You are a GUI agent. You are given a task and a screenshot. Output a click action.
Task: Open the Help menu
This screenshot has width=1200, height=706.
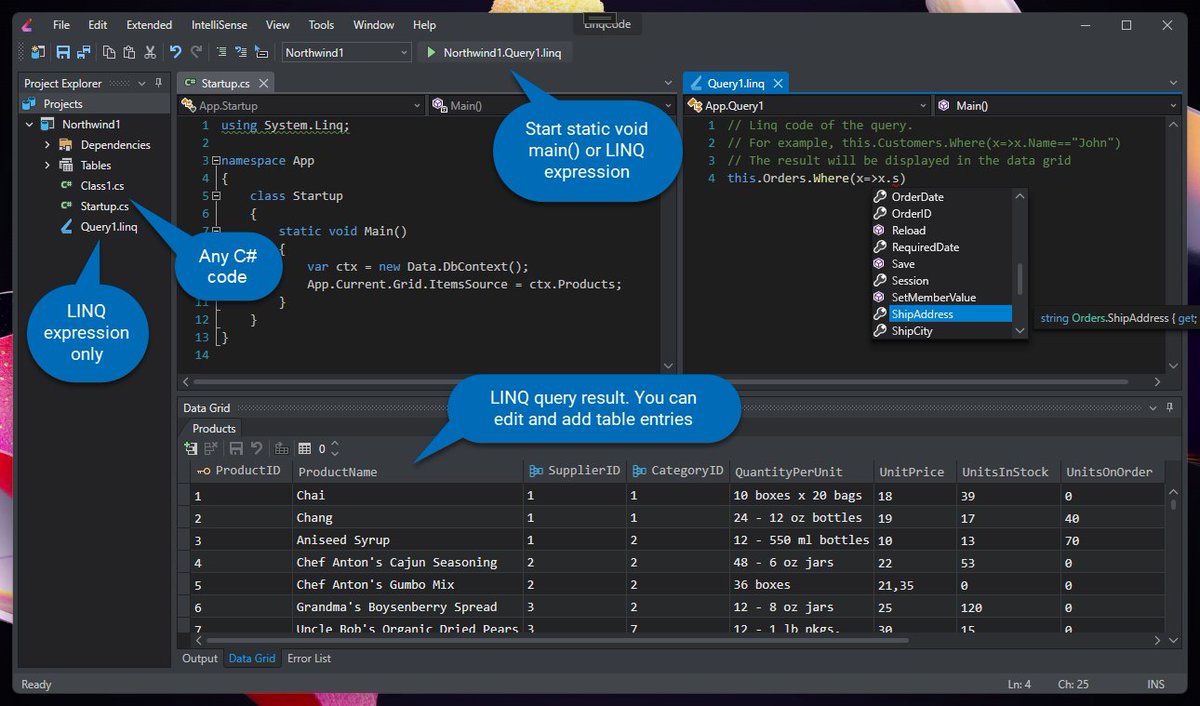[x=424, y=24]
